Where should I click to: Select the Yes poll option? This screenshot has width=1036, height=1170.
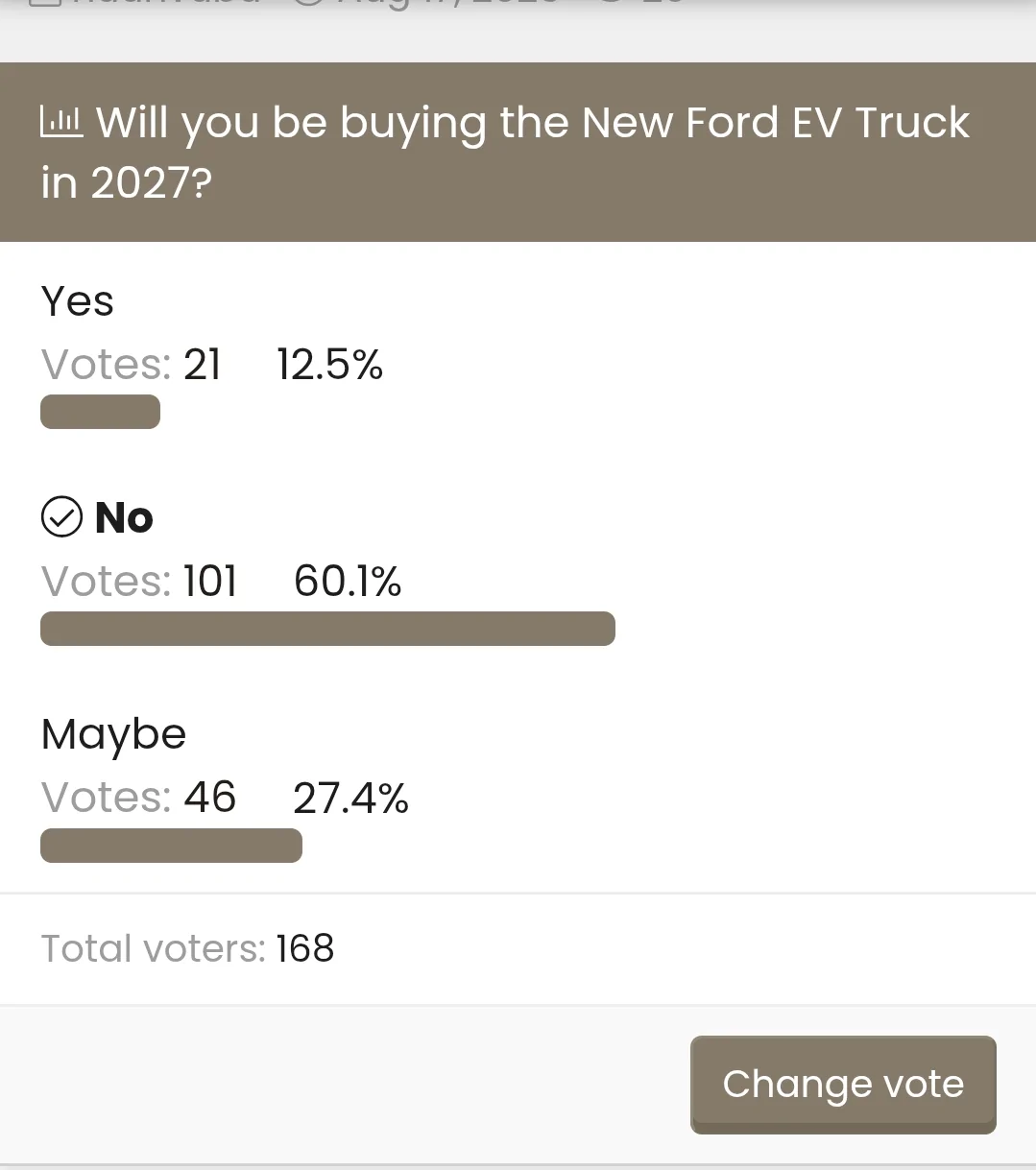pos(78,300)
